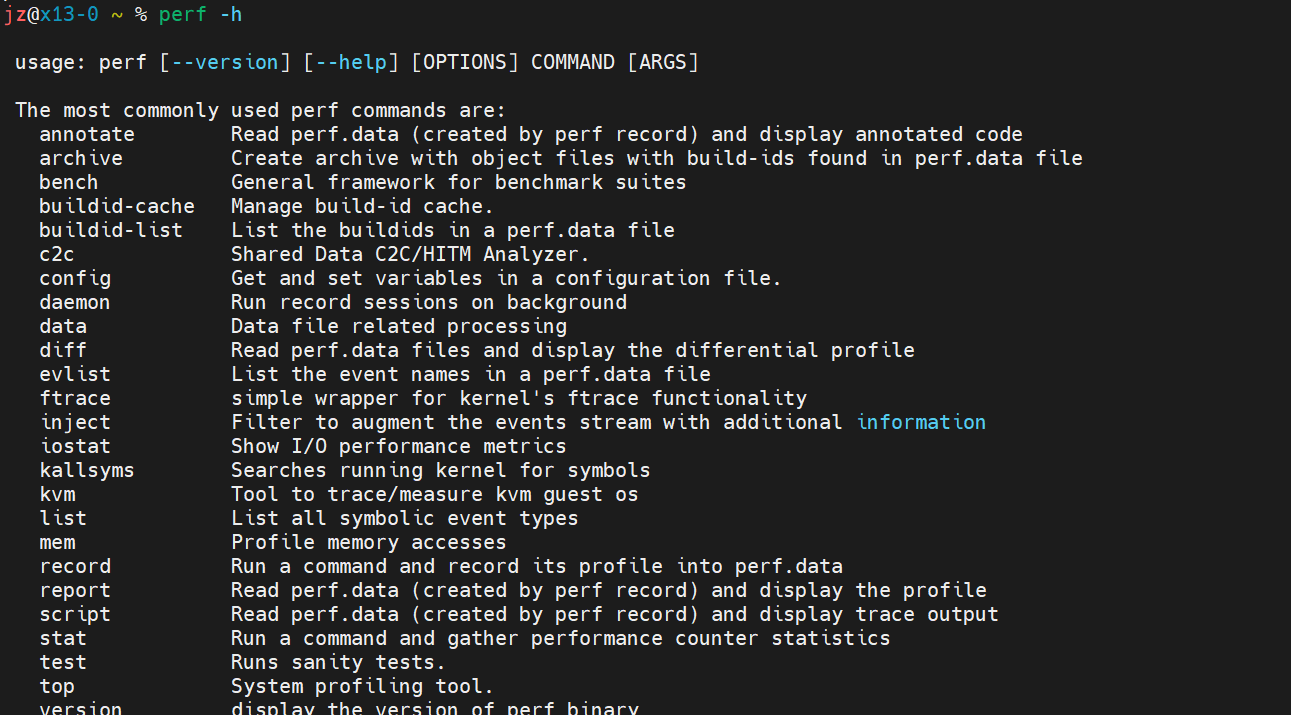Click the highlighted 'information' word

921,422
